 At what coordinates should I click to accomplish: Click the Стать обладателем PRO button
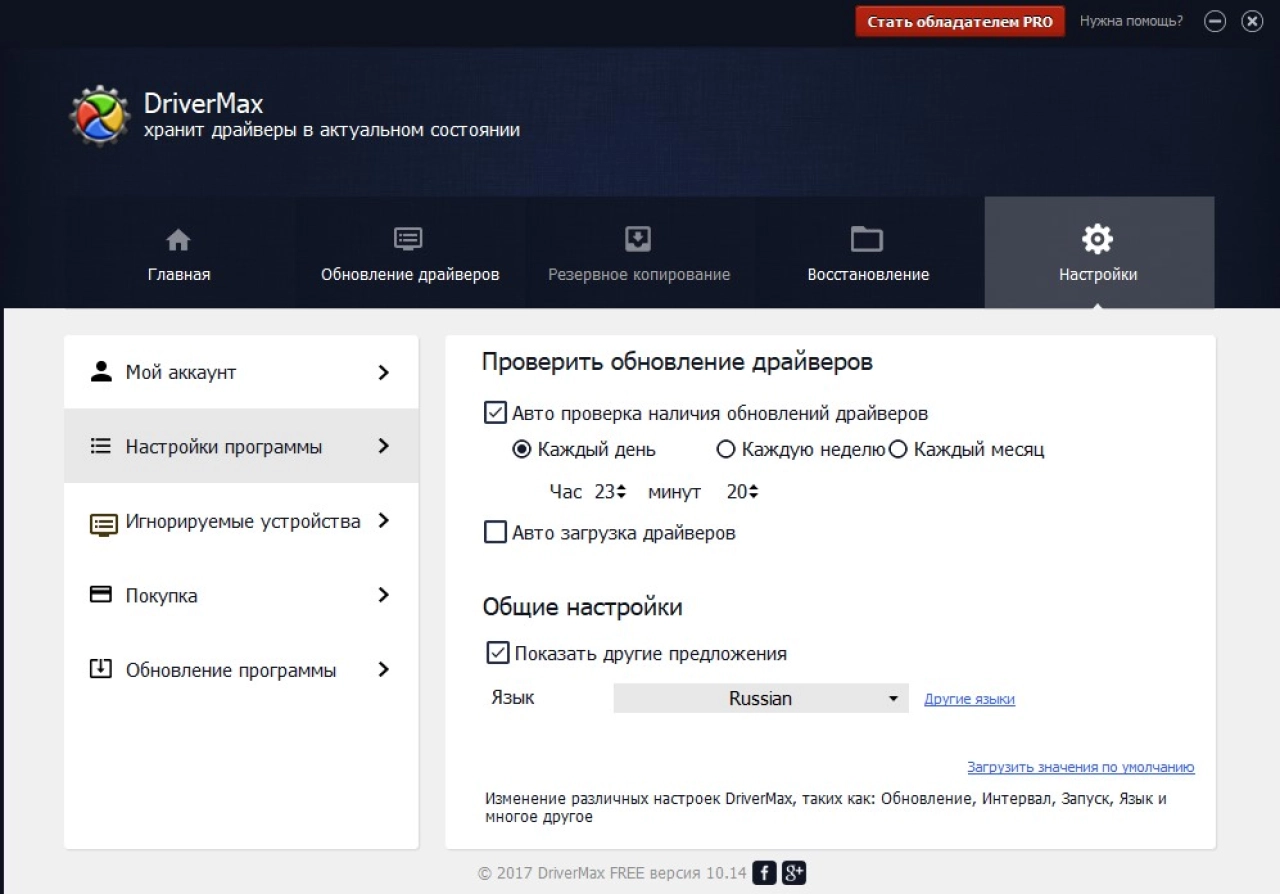click(960, 21)
